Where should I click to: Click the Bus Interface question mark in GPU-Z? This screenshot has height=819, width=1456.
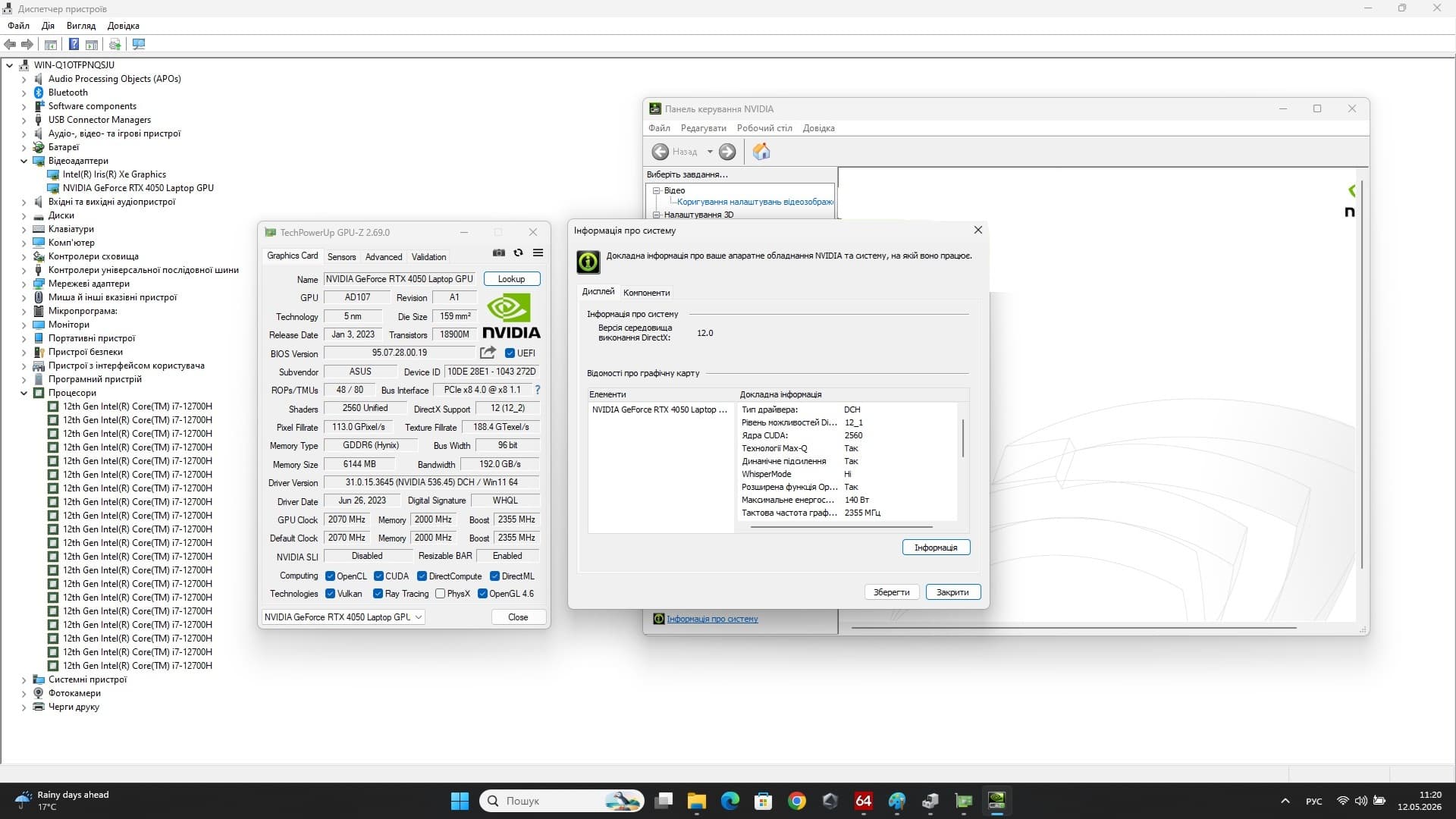(x=538, y=390)
